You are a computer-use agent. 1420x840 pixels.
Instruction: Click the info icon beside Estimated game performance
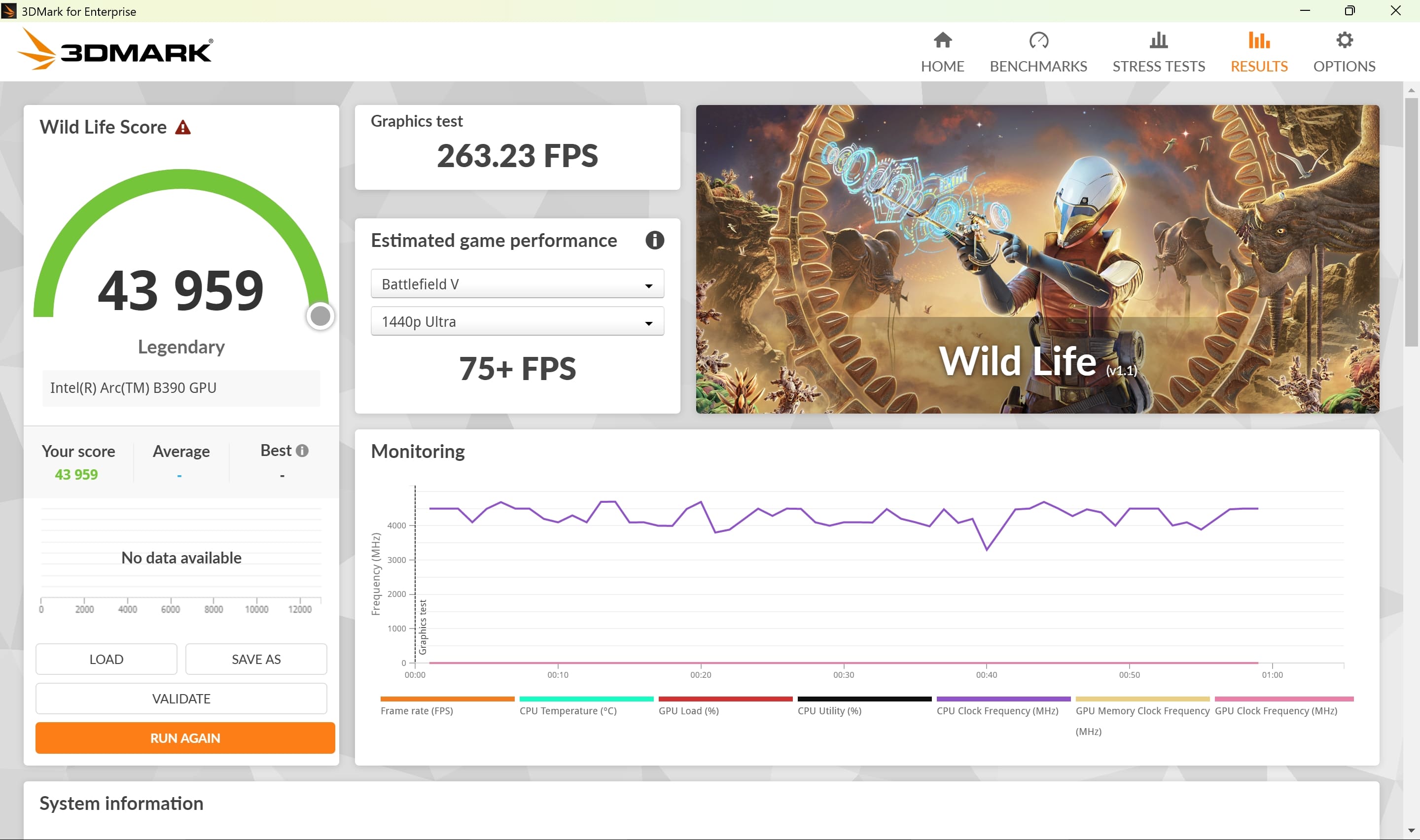[654, 241]
